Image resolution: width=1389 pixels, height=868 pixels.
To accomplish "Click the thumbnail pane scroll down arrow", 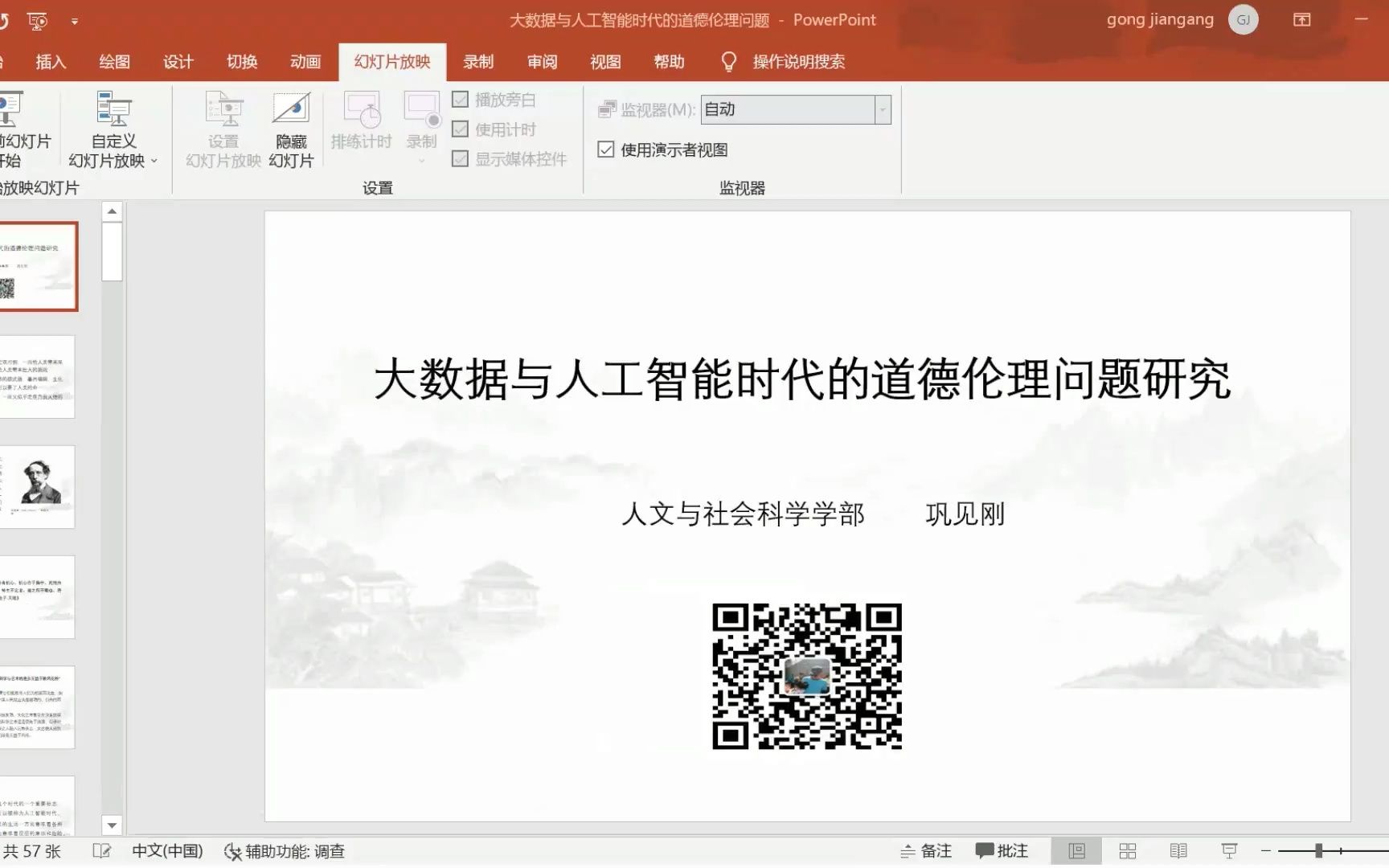I will [112, 825].
